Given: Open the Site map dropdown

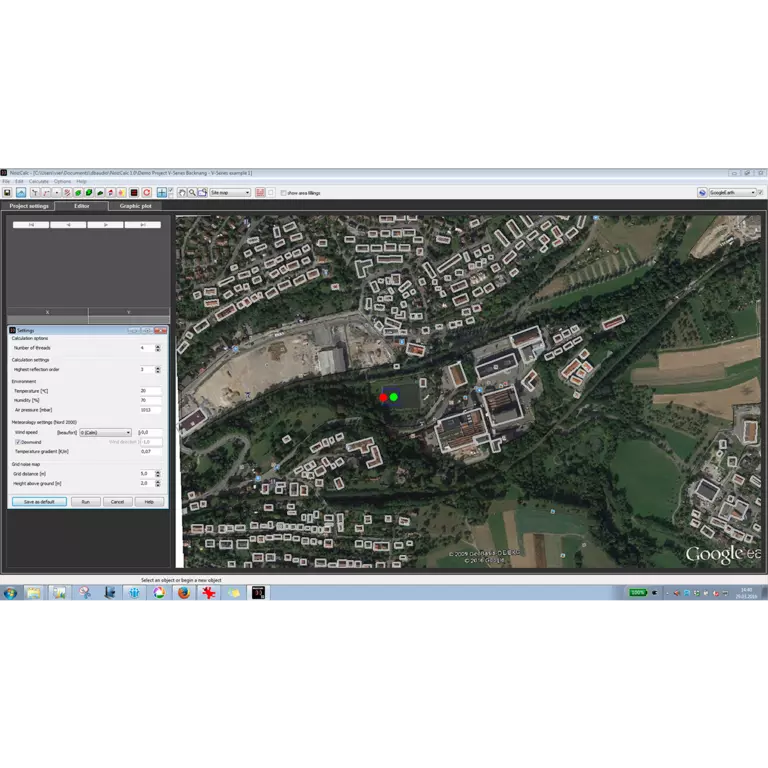Looking at the screenshot, I should [229, 192].
